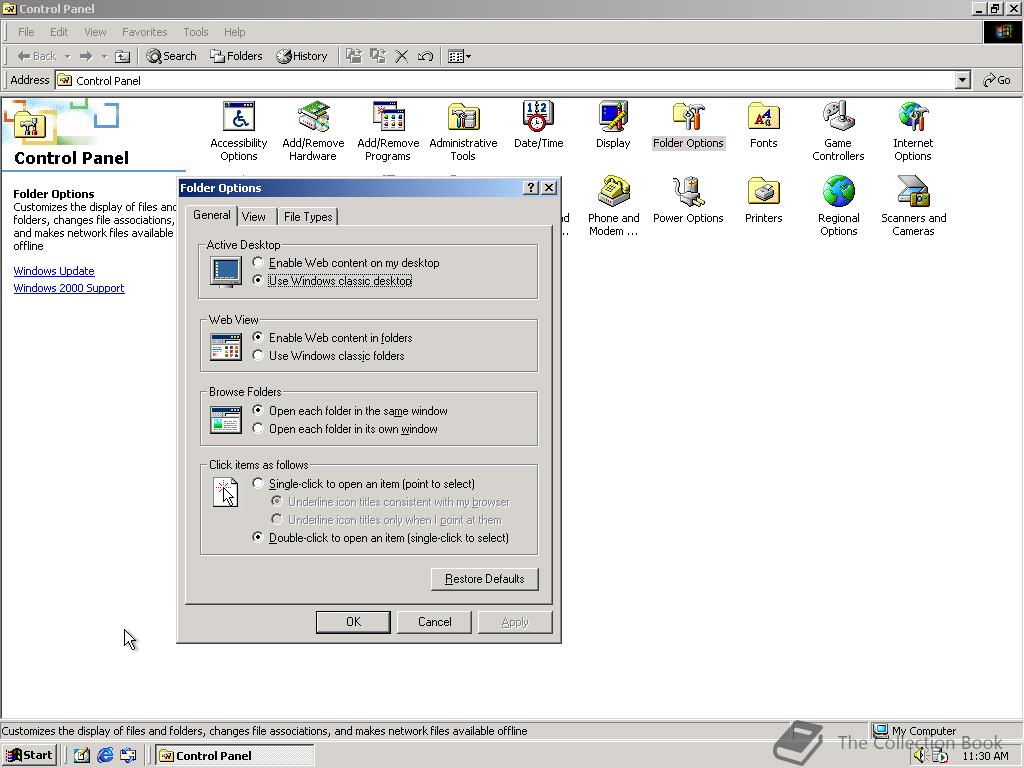Click the Move To toolbar icon
Image resolution: width=1024 pixels, height=768 pixels.
click(353, 56)
